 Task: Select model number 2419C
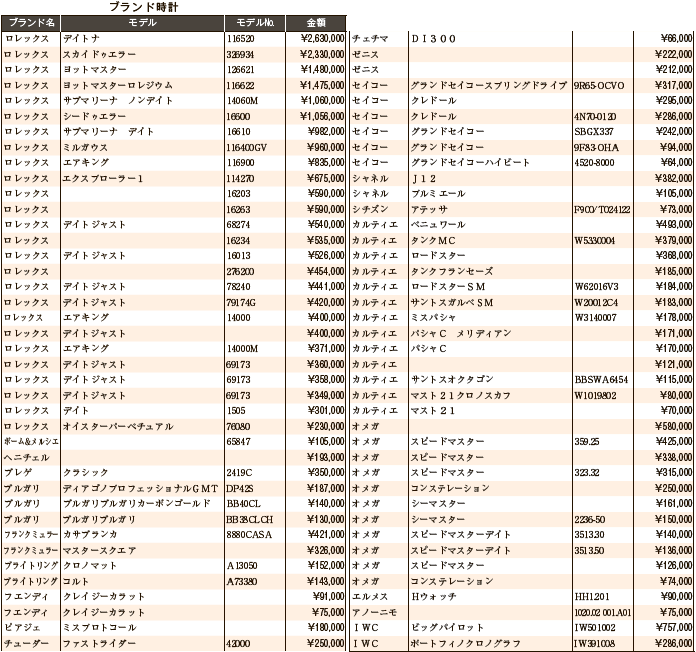pyautogui.click(x=239, y=472)
